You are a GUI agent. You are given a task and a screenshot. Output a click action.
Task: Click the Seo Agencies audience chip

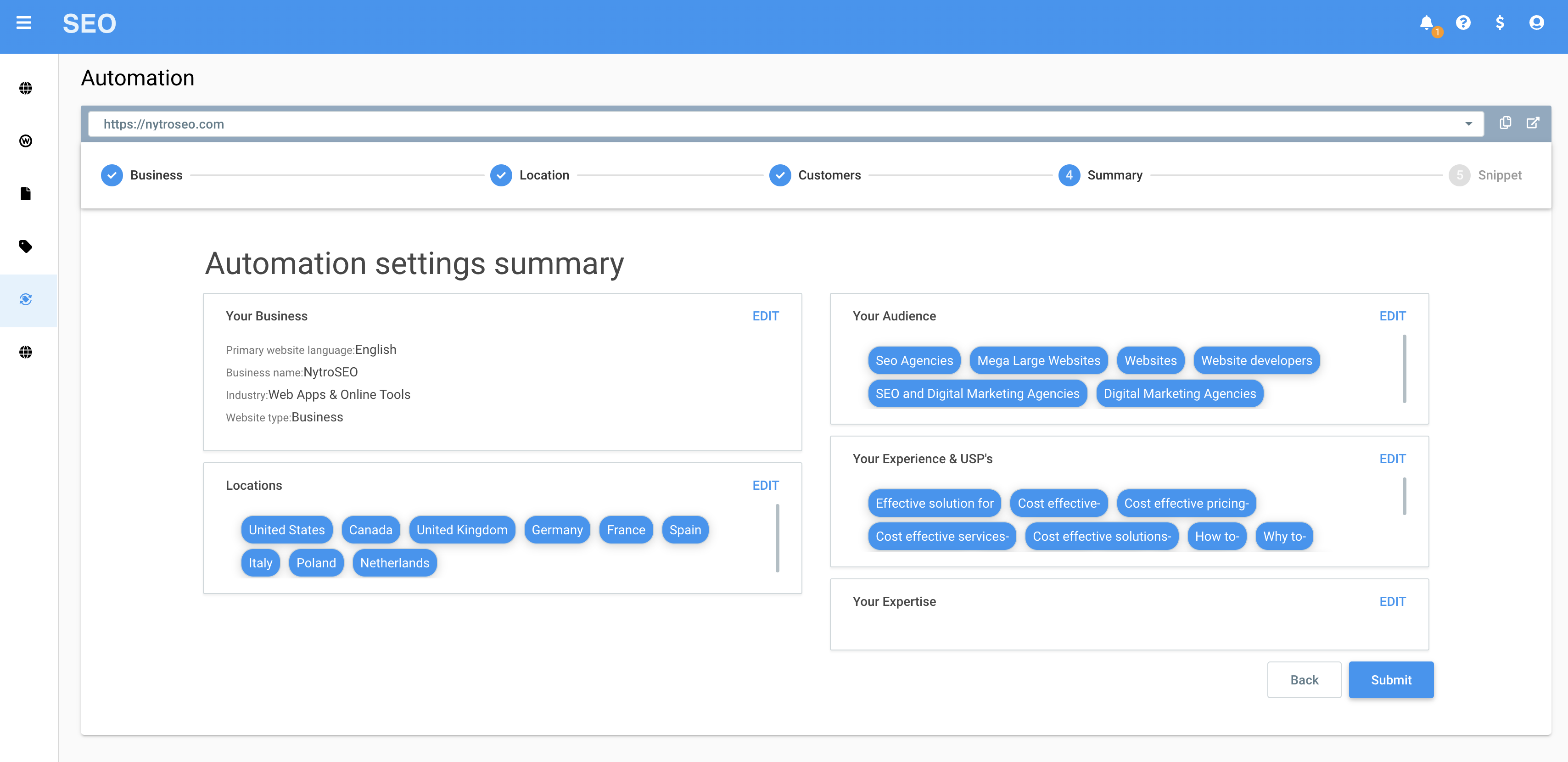coord(914,360)
